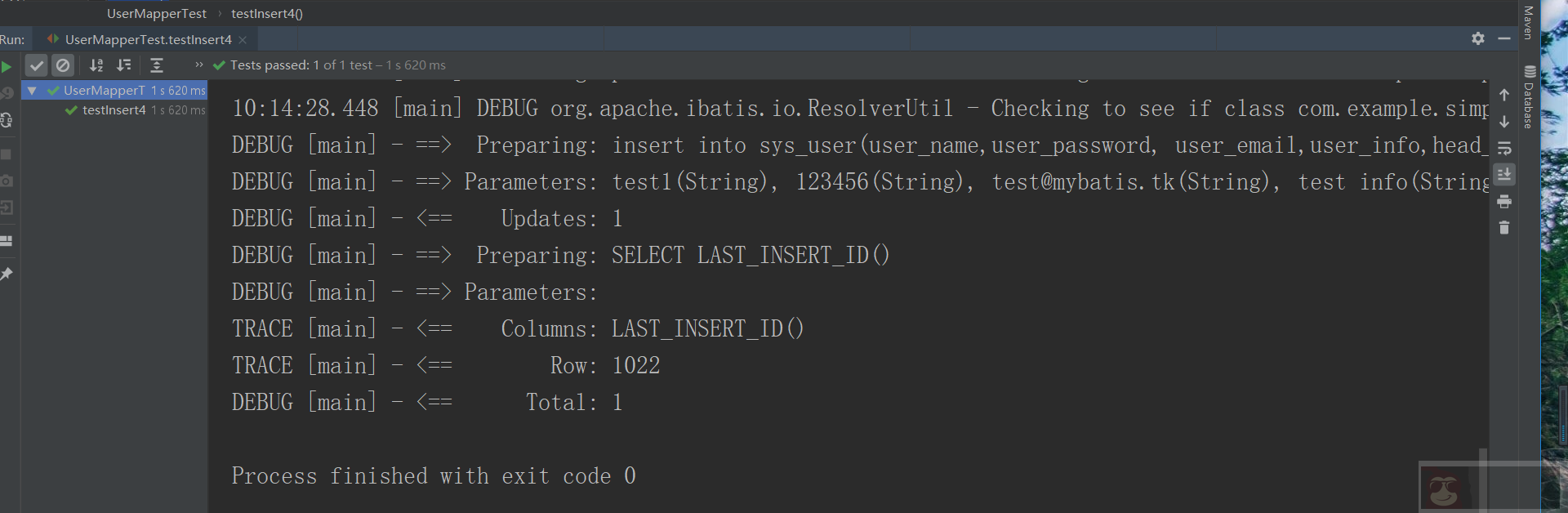Open the Database tool window

click(x=1529, y=98)
